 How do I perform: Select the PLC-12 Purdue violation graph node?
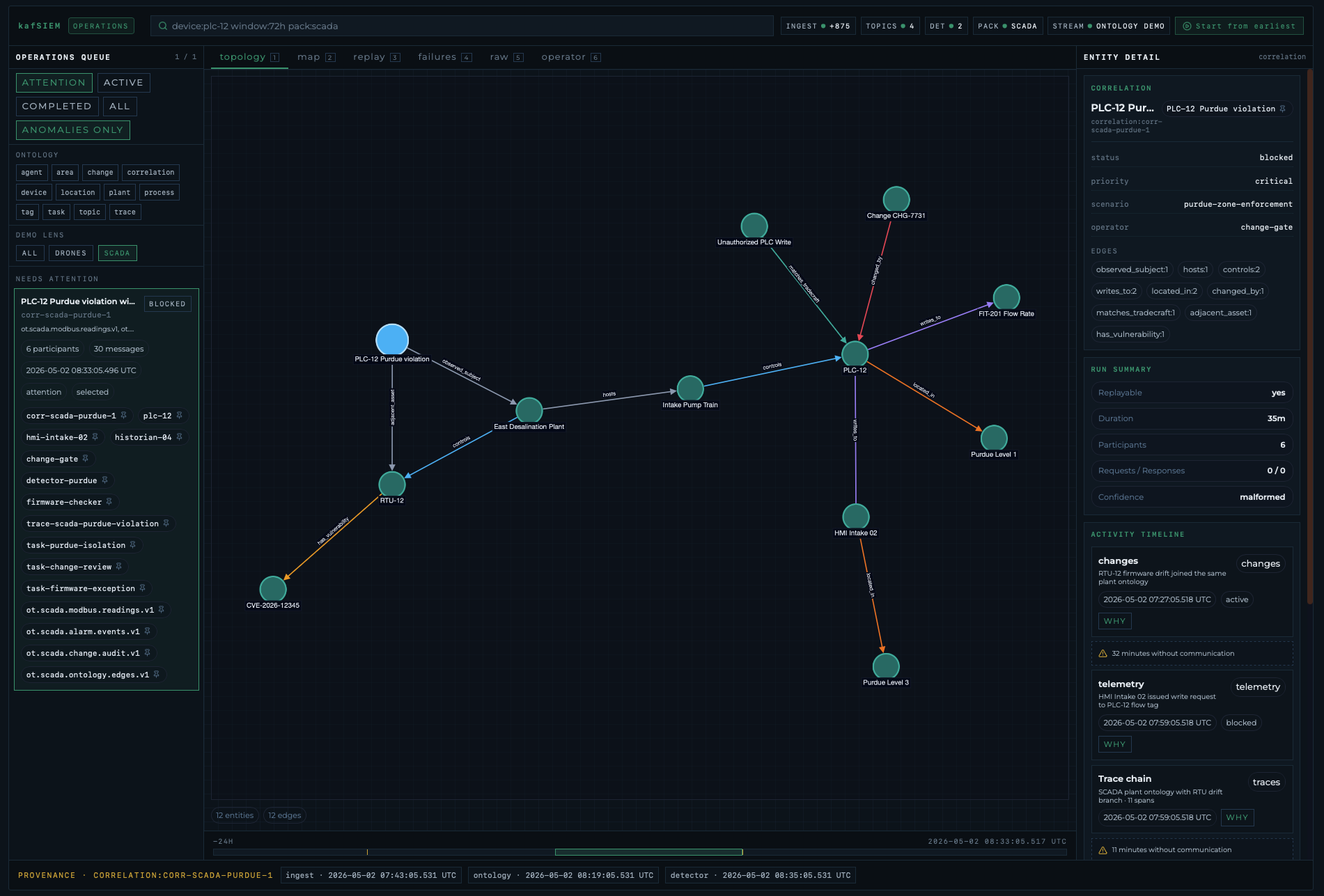392,340
